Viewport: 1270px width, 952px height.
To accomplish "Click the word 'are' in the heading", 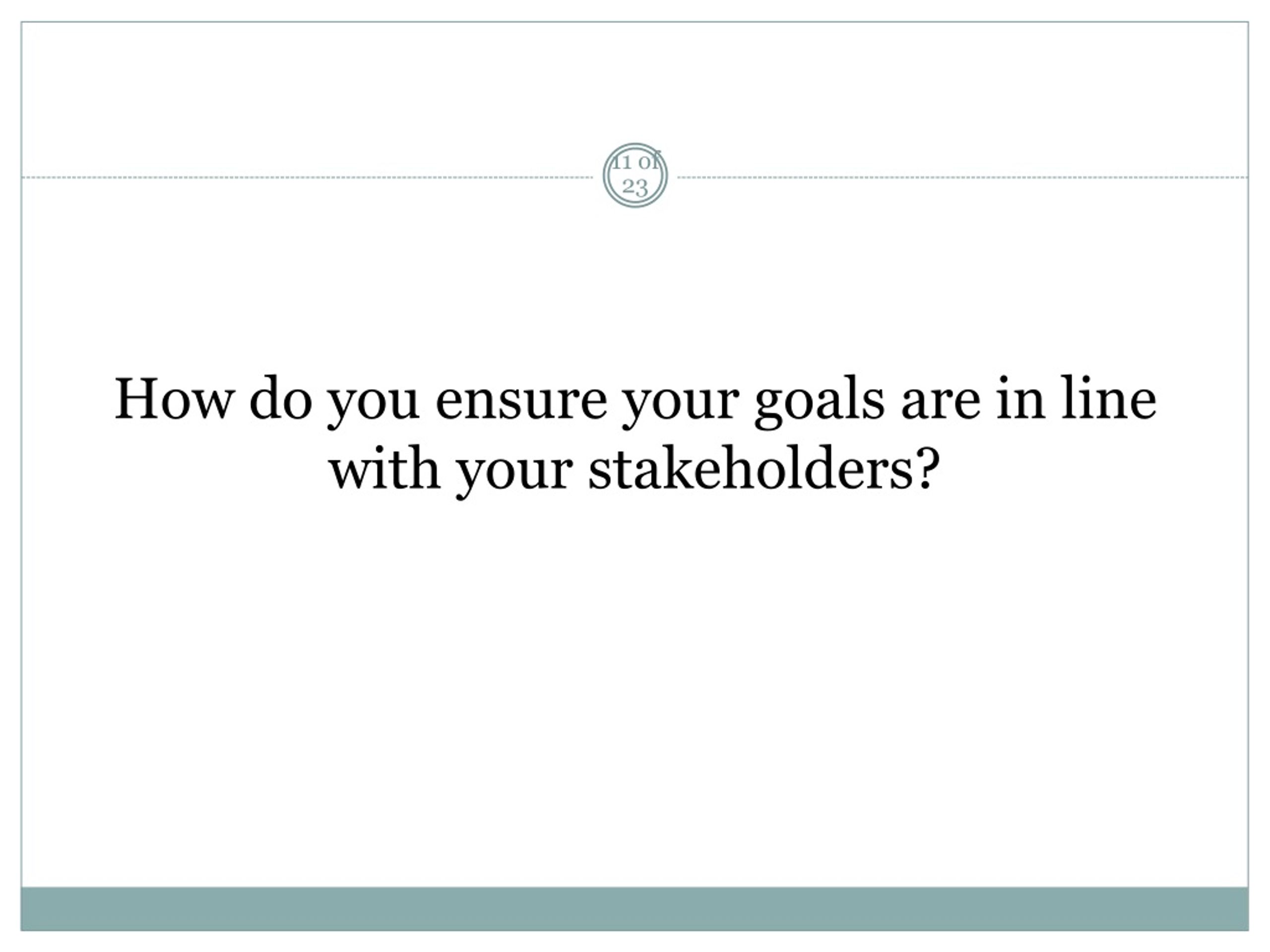I will click(x=941, y=403).
